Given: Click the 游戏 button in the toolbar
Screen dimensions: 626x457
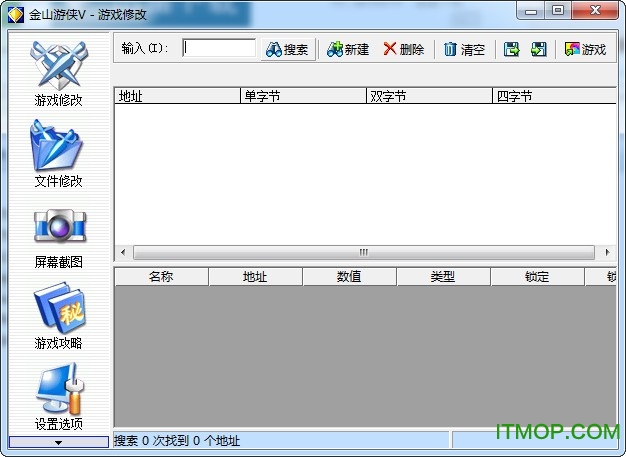Looking at the screenshot, I should pos(586,49).
